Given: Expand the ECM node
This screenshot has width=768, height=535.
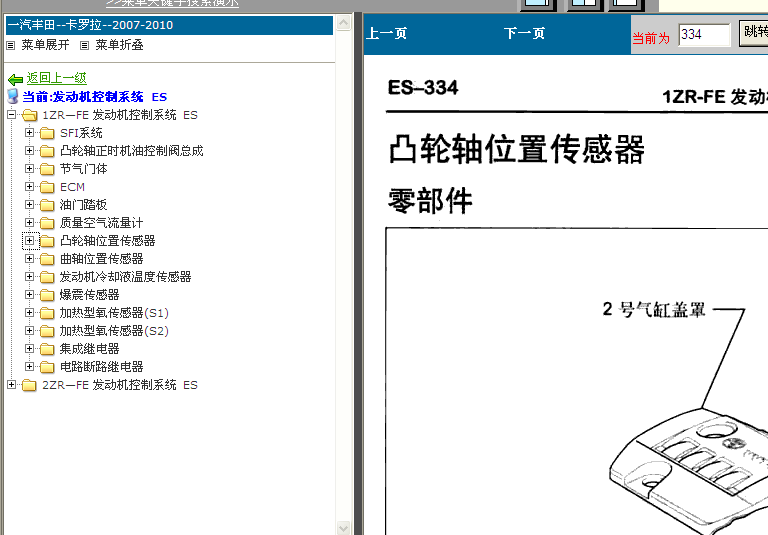Looking at the screenshot, I should 29,187.
